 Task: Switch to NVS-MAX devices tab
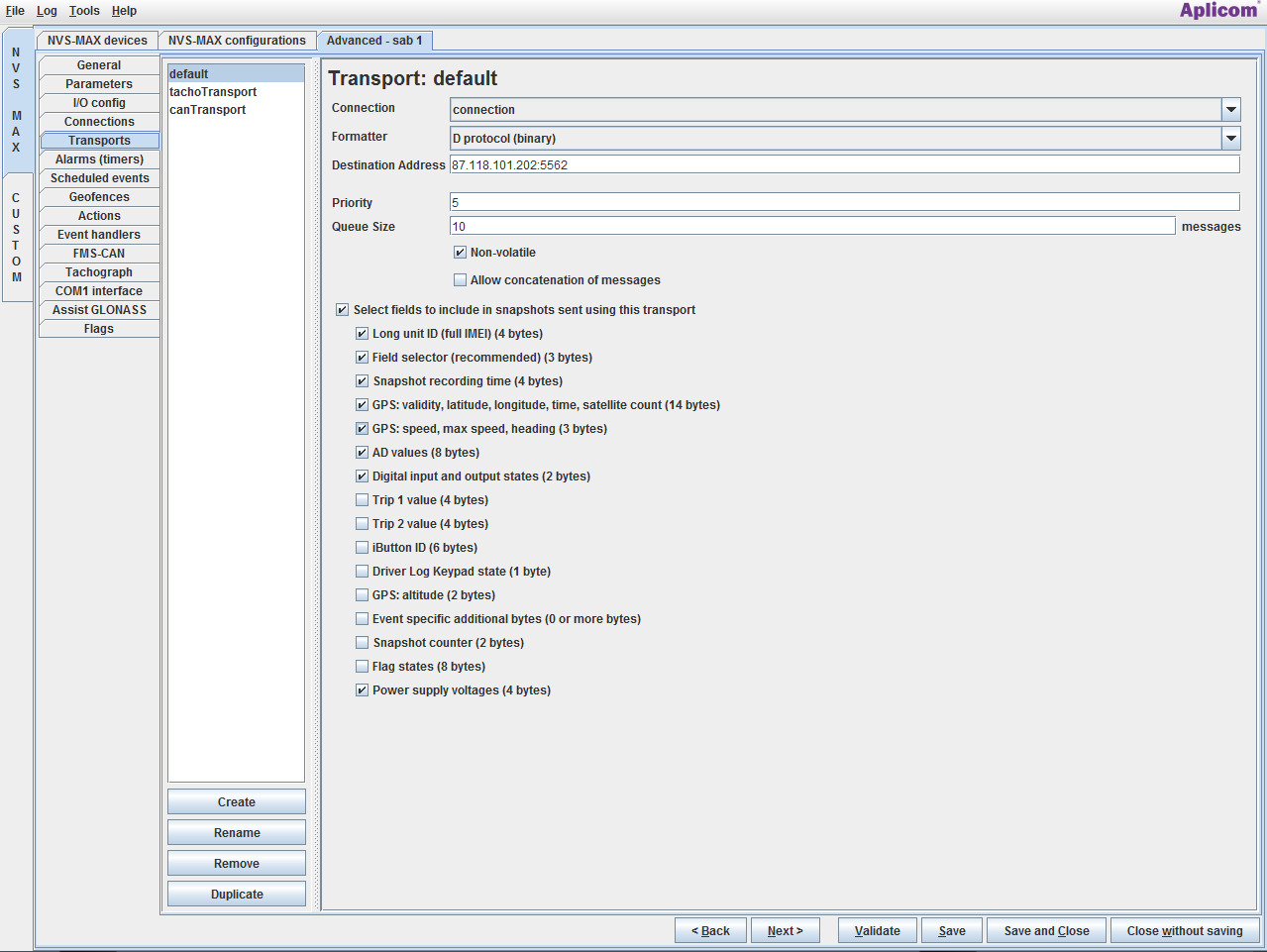97,41
